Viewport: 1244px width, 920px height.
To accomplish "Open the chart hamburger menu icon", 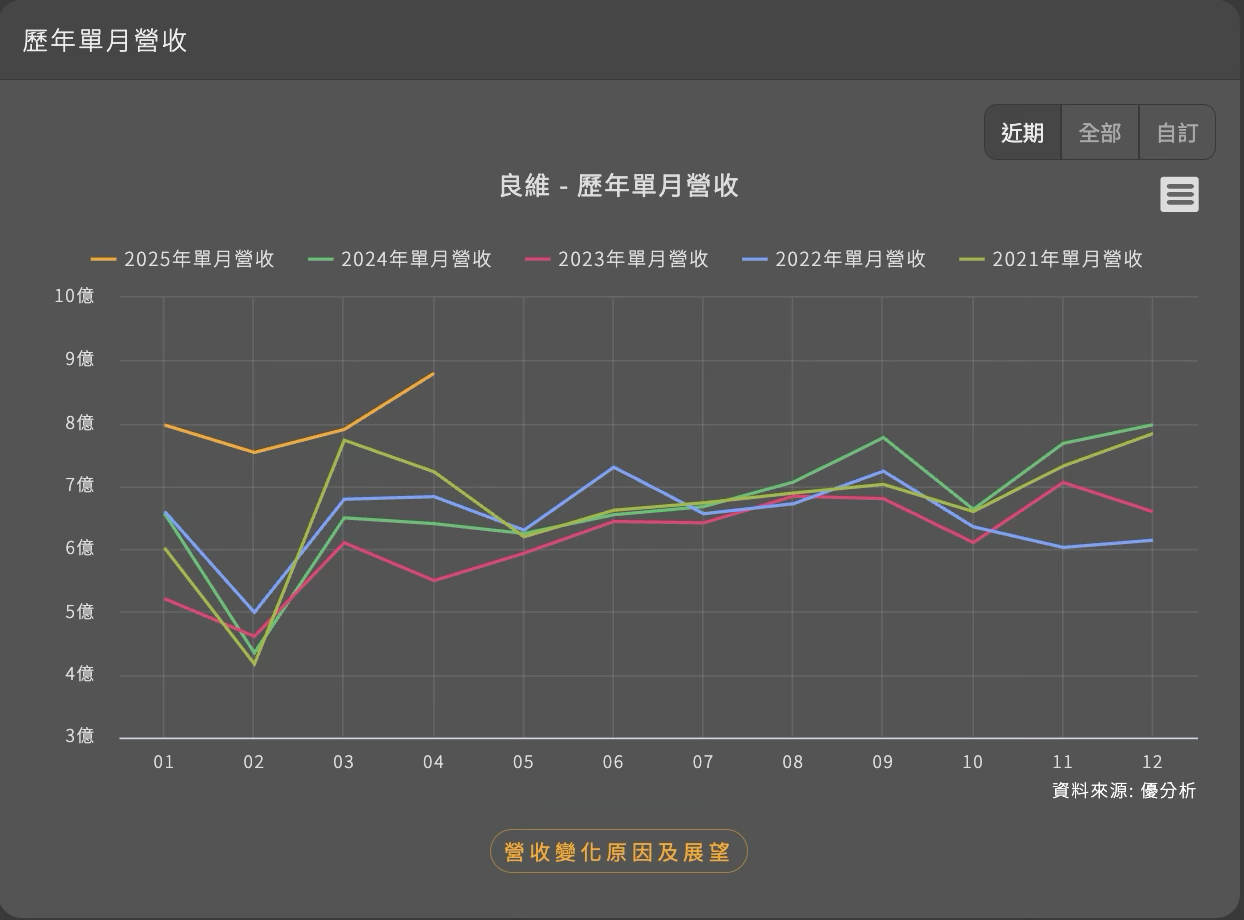I will (x=1179, y=194).
